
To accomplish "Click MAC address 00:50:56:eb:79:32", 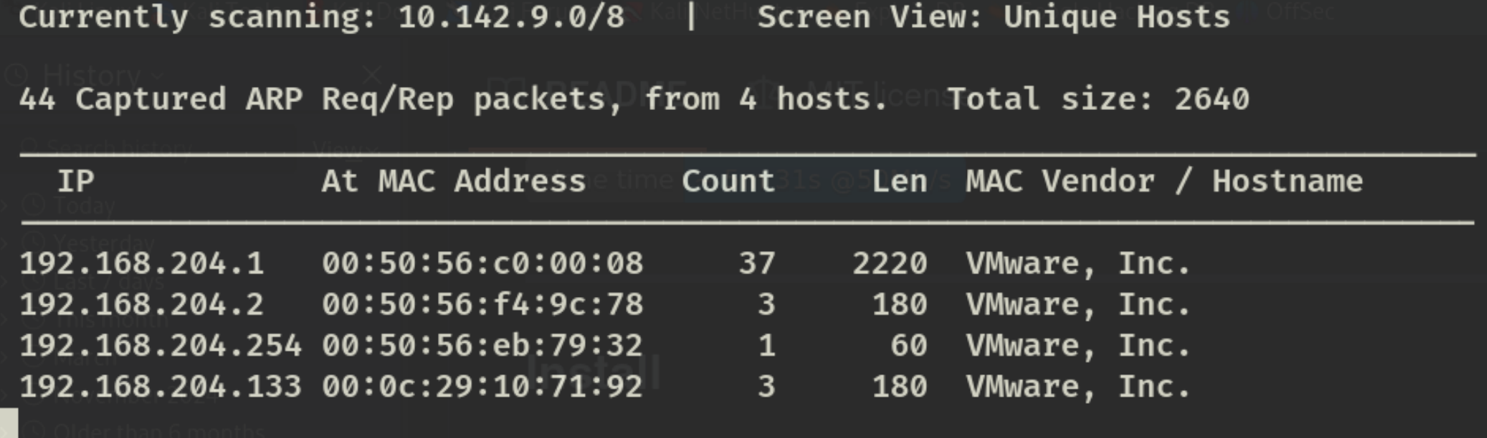I will pyautogui.click(x=482, y=345).
